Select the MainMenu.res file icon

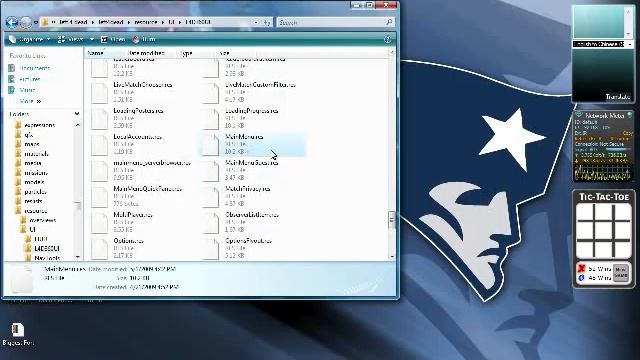210,145
